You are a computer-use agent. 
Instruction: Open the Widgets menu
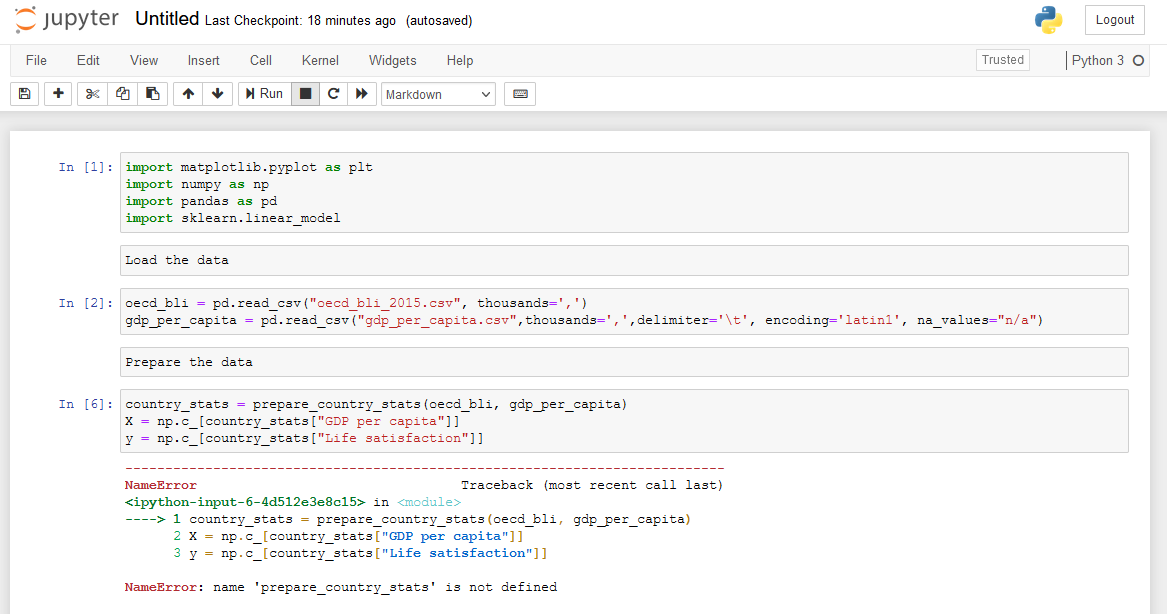pyautogui.click(x=392, y=60)
